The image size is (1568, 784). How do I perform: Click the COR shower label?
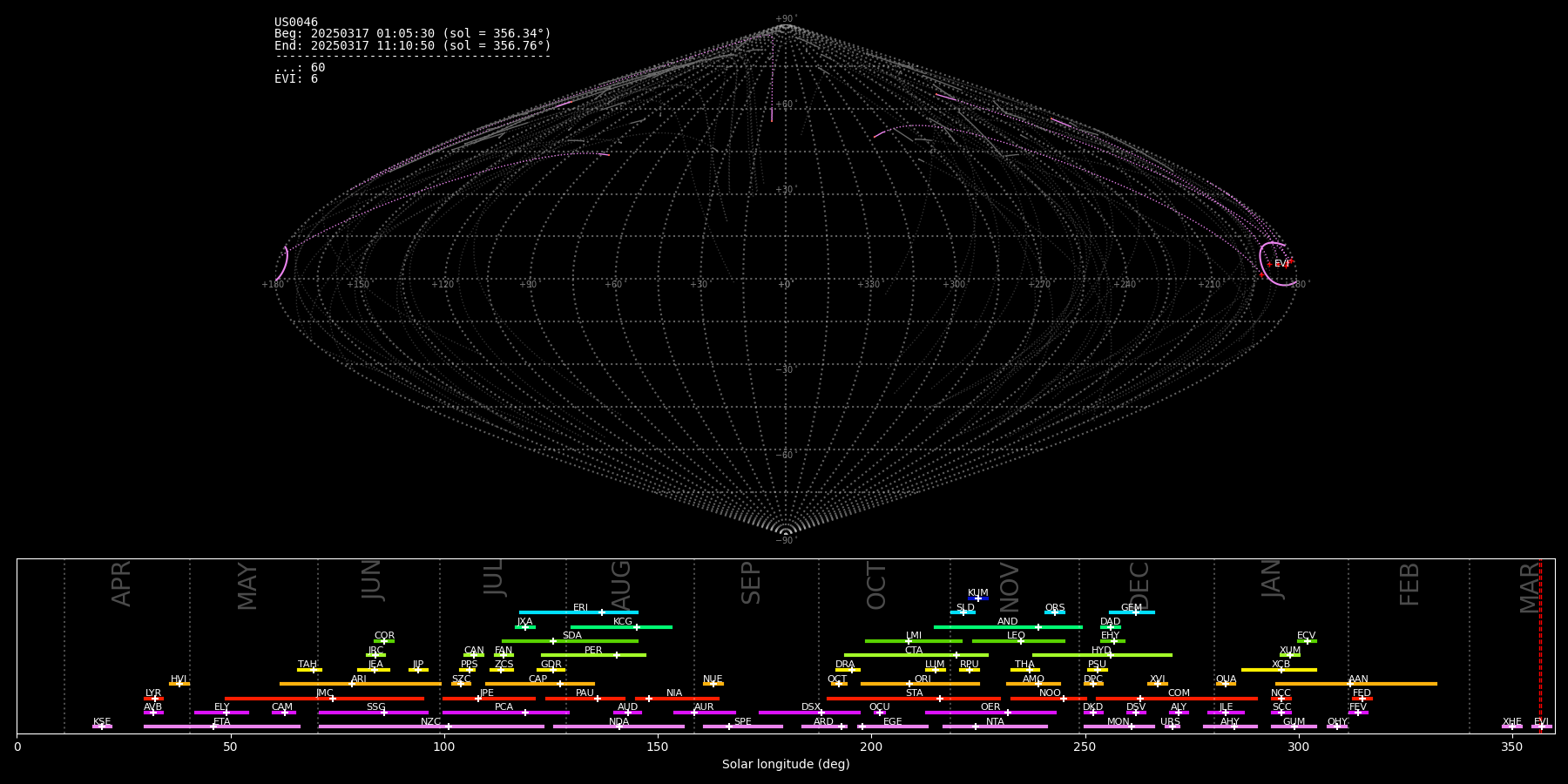pyautogui.click(x=384, y=636)
